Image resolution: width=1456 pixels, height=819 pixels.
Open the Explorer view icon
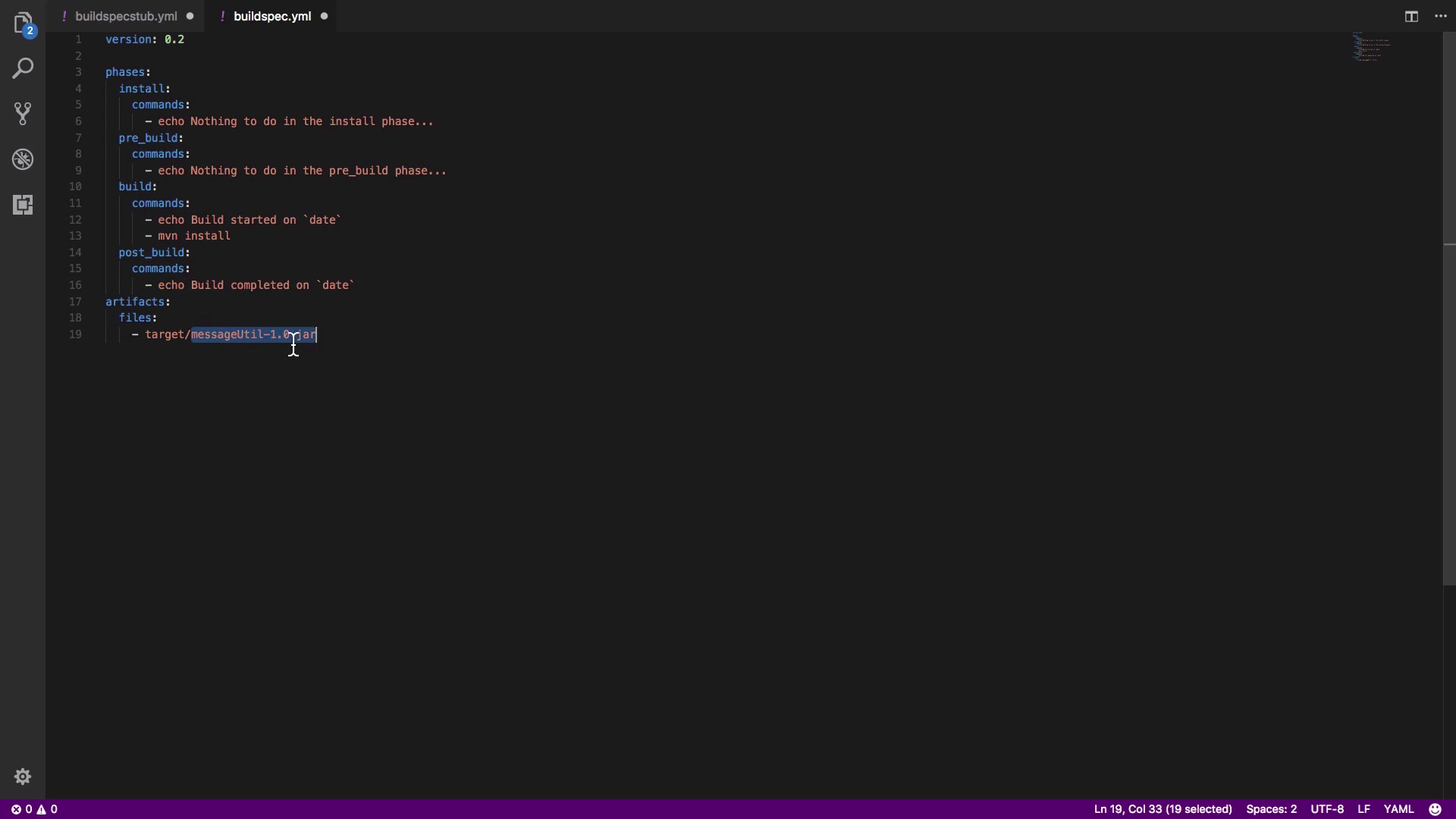pyautogui.click(x=23, y=23)
